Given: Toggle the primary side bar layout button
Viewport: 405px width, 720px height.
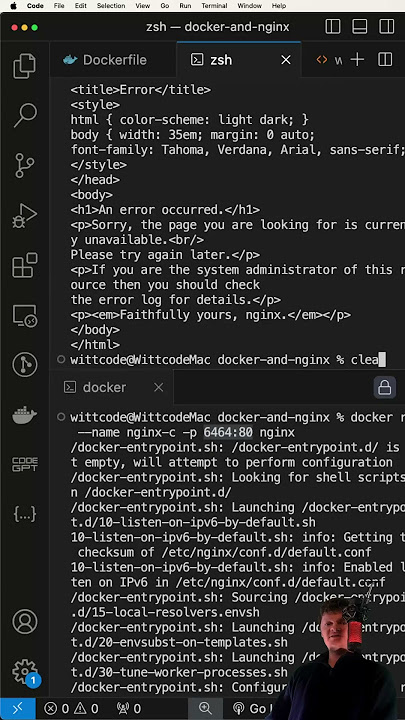Looking at the screenshot, I should (333, 27).
